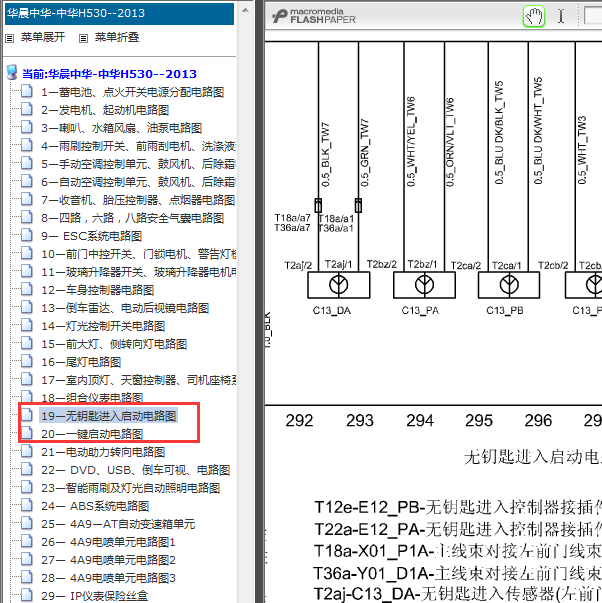The image size is (602, 603).
Task: Open 12—车身控制器电路图
Action: click(98, 290)
